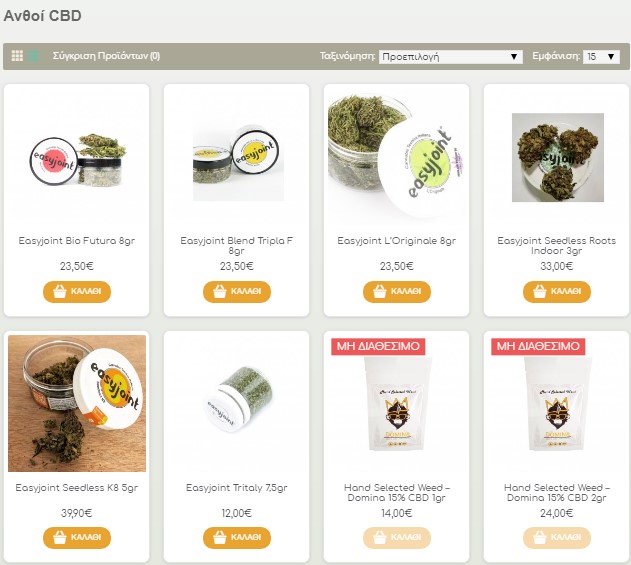The image size is (631, 565).
Task: Add Easyjoint Bio Futura 8gr to basket
Action: (x=77, y=291)
